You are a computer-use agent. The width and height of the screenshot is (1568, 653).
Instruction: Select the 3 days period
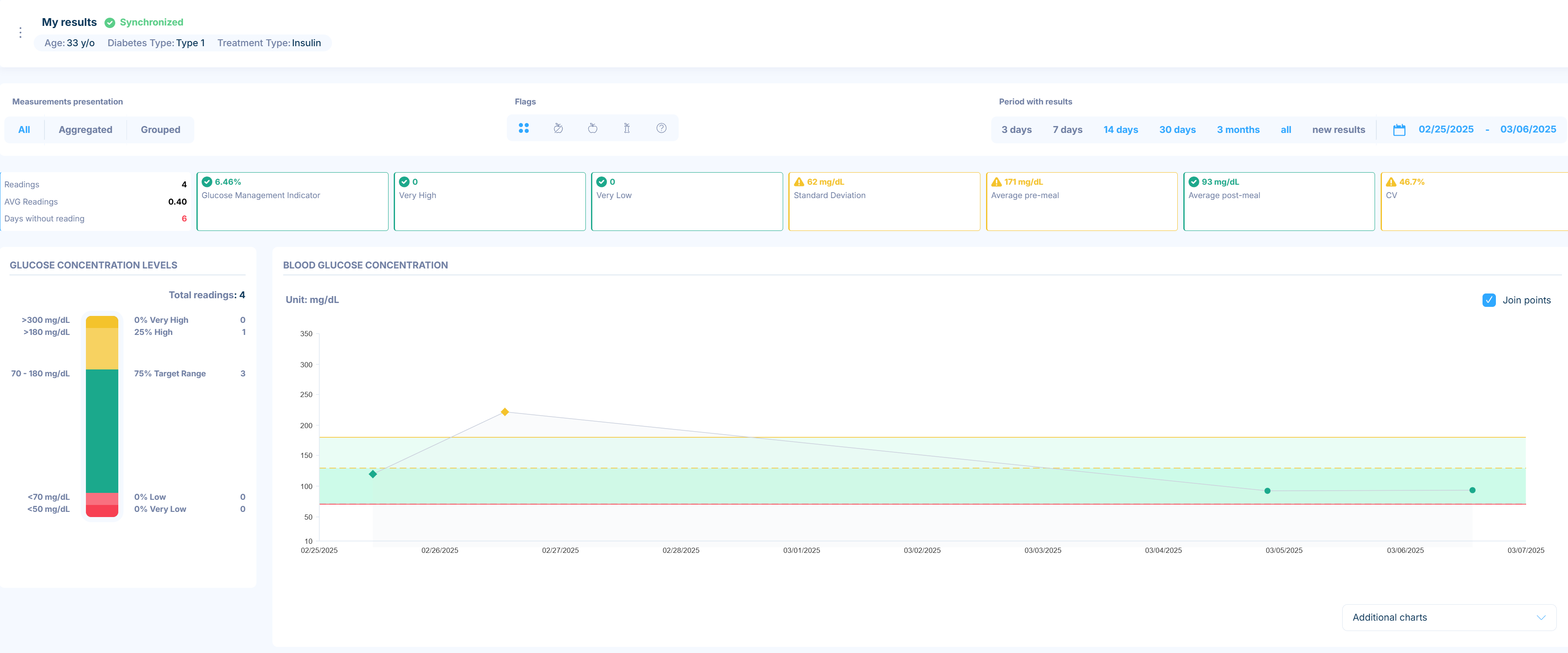click(1017, 129)
